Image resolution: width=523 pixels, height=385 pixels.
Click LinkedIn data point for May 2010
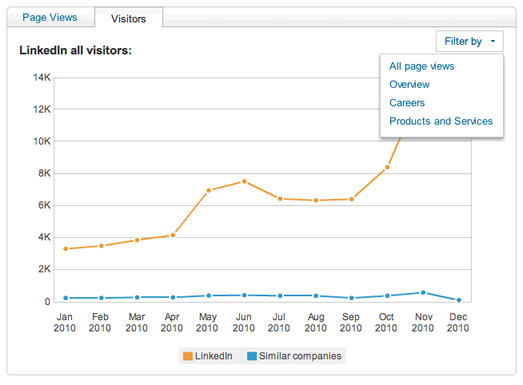click(x=209, y=190)
